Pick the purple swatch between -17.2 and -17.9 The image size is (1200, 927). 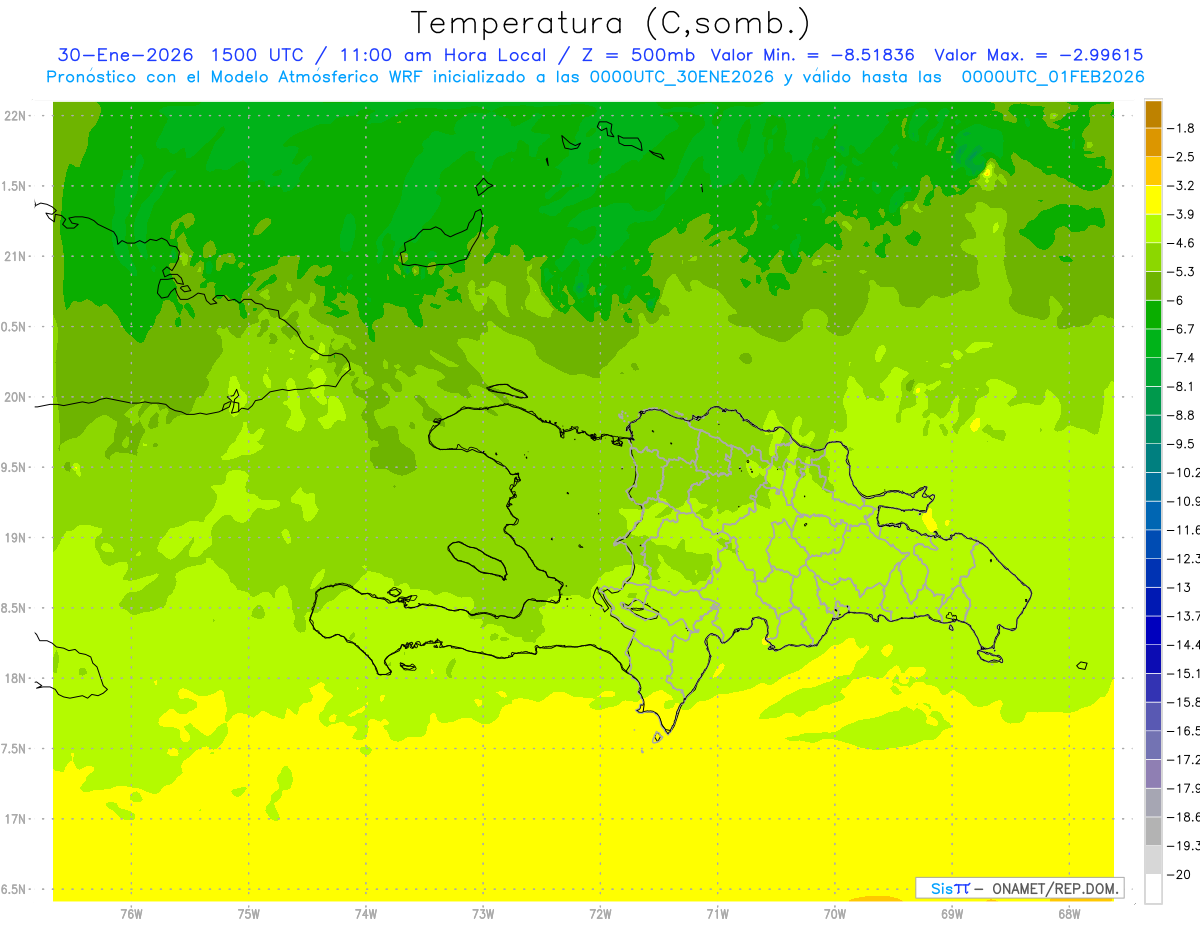(1153, 774)
